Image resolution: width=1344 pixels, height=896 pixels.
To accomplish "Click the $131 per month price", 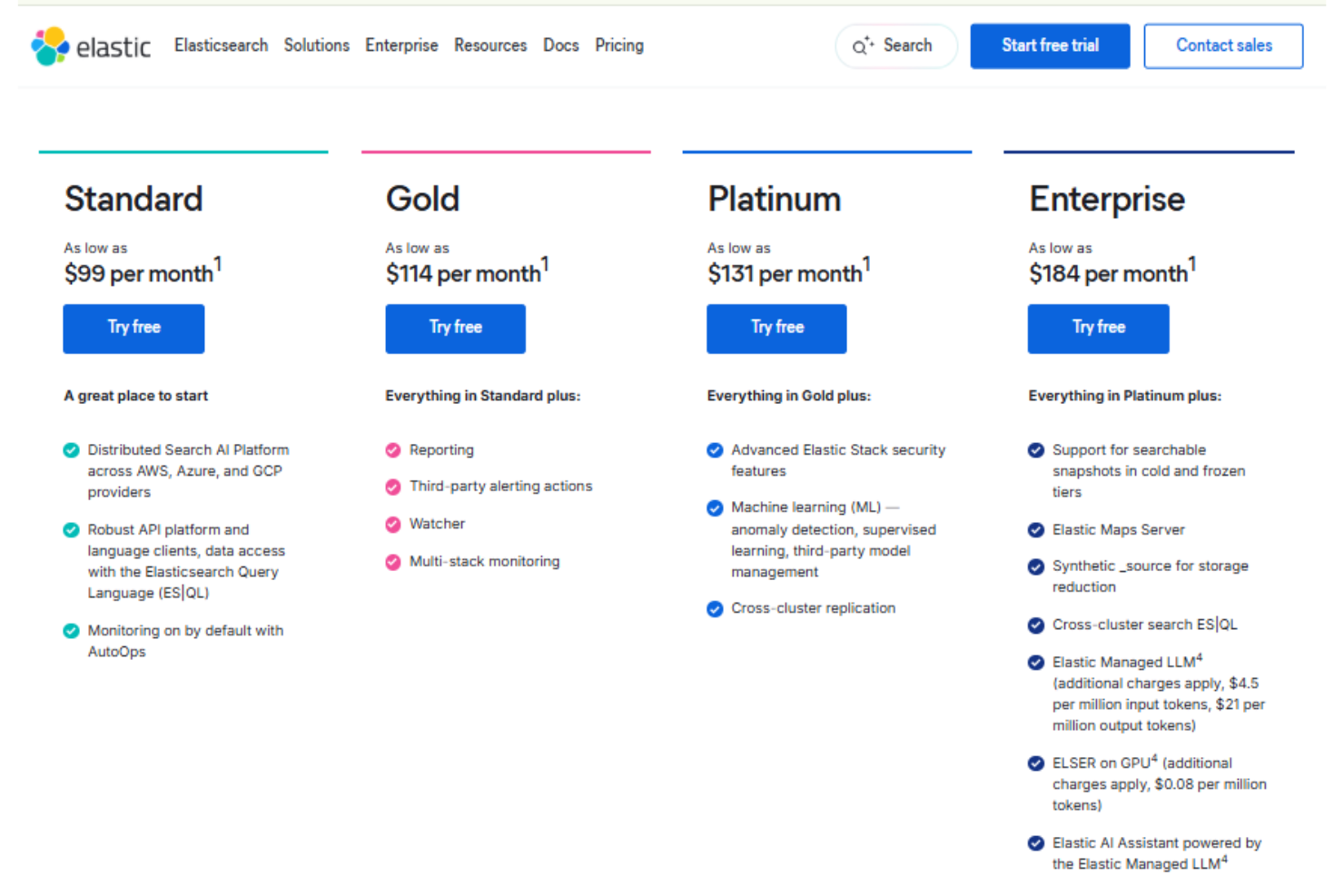I will pyautogui.click(x=785, y=273).
